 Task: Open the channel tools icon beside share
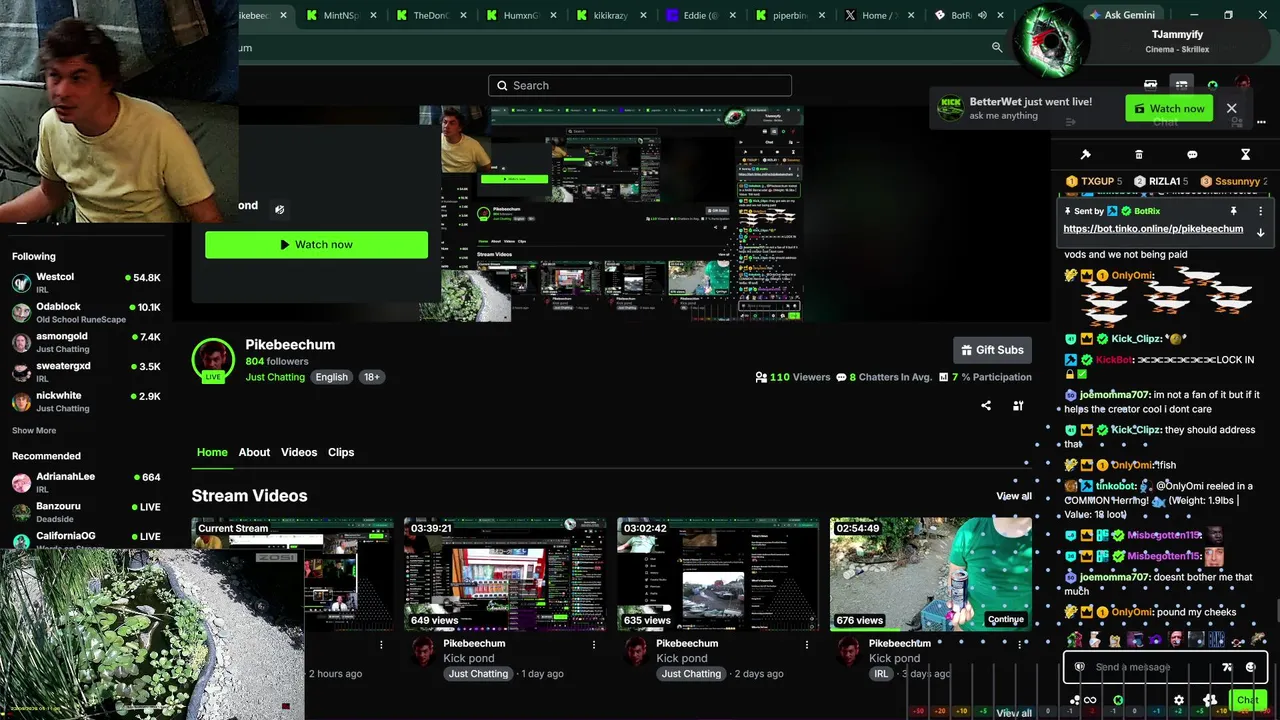(x=1018, y=405)
